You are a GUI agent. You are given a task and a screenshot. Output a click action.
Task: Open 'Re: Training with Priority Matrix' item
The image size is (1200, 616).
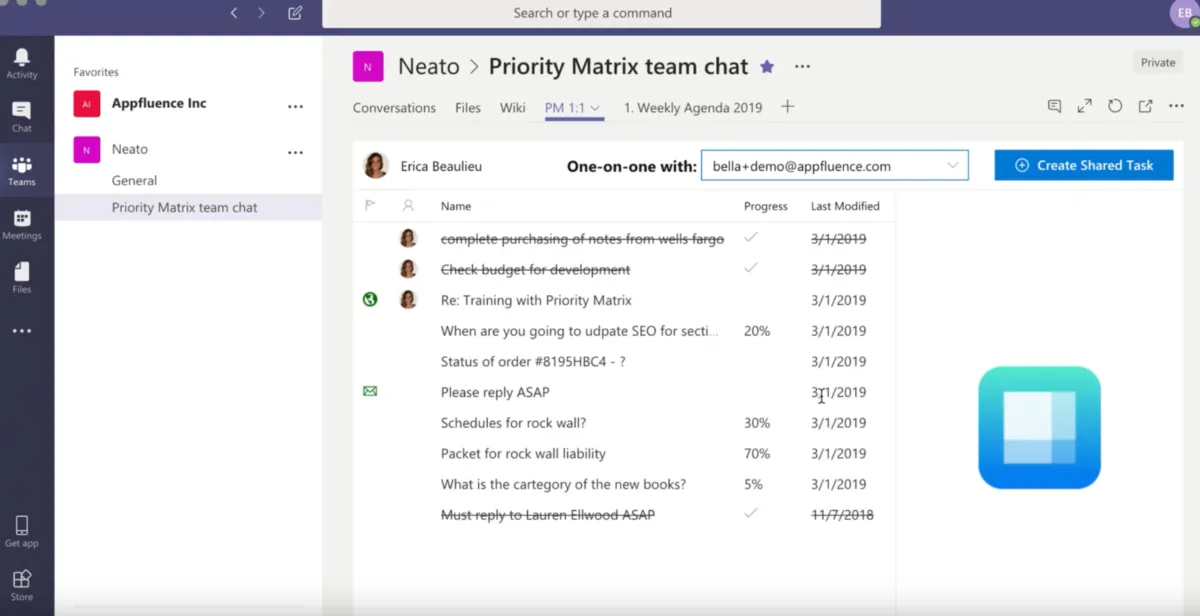click(536, 300)
